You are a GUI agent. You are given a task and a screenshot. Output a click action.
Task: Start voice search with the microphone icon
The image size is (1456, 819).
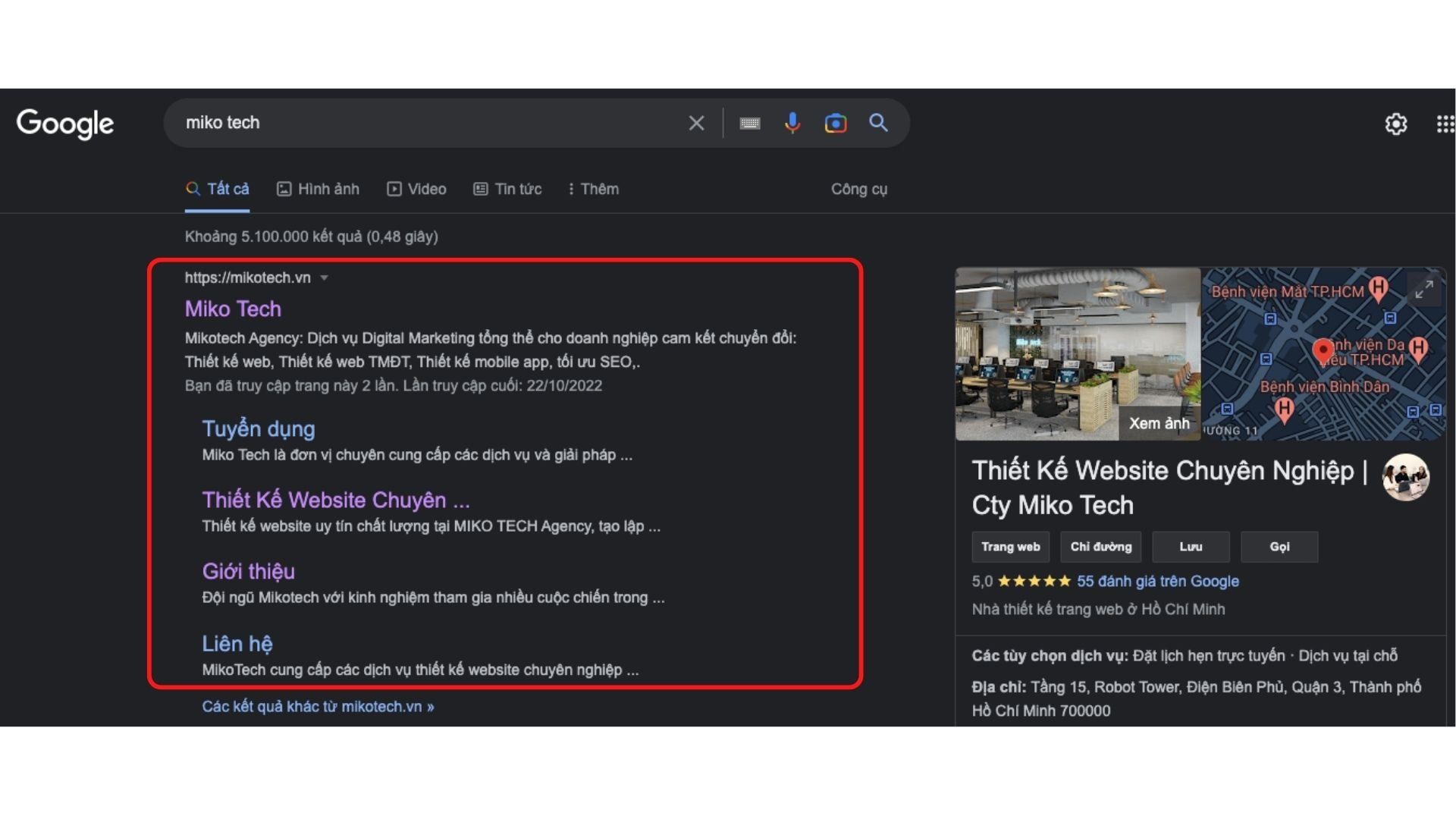[792, 123]
